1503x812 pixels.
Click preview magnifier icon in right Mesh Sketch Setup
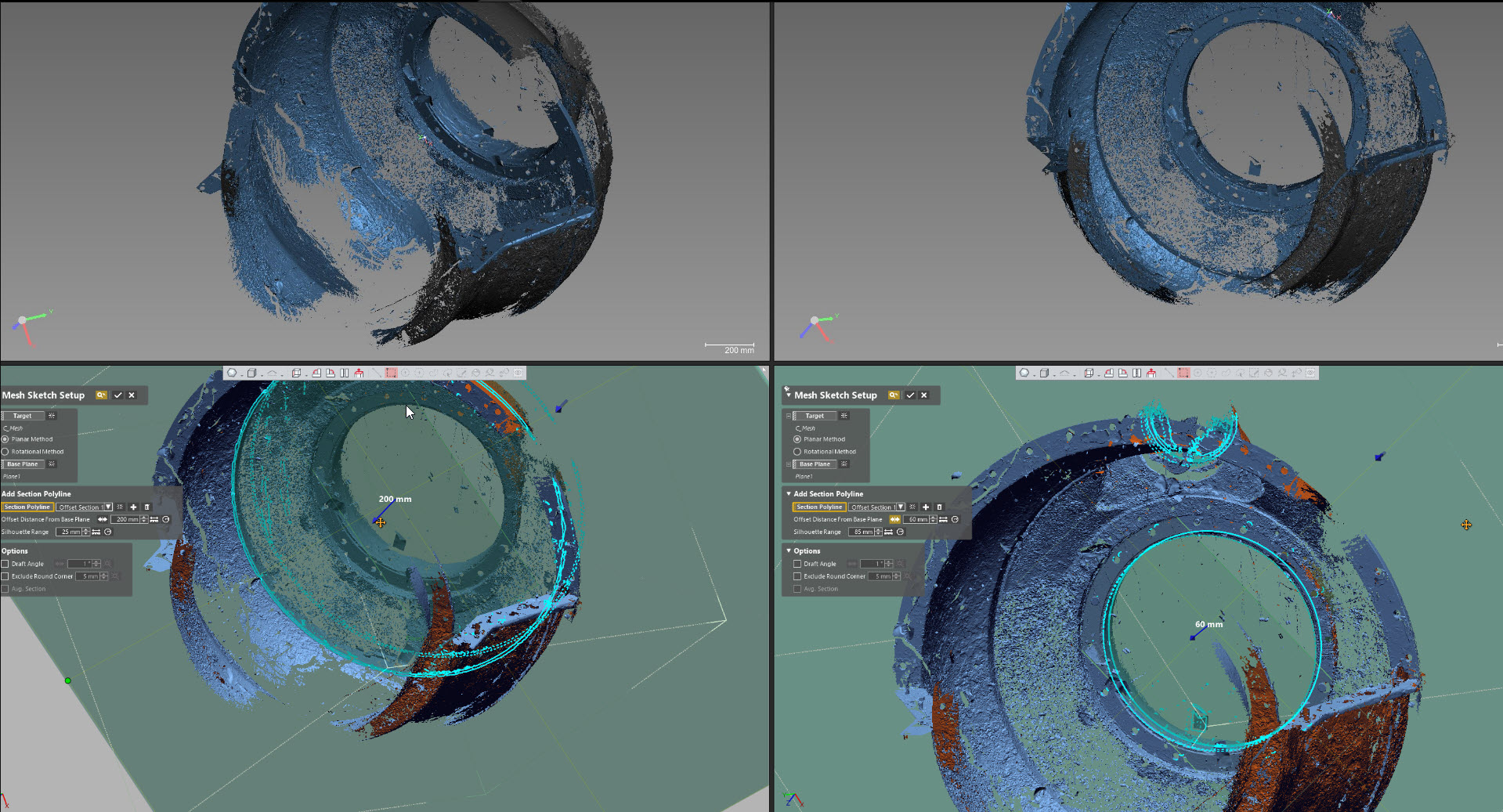(x=894, y=395)
